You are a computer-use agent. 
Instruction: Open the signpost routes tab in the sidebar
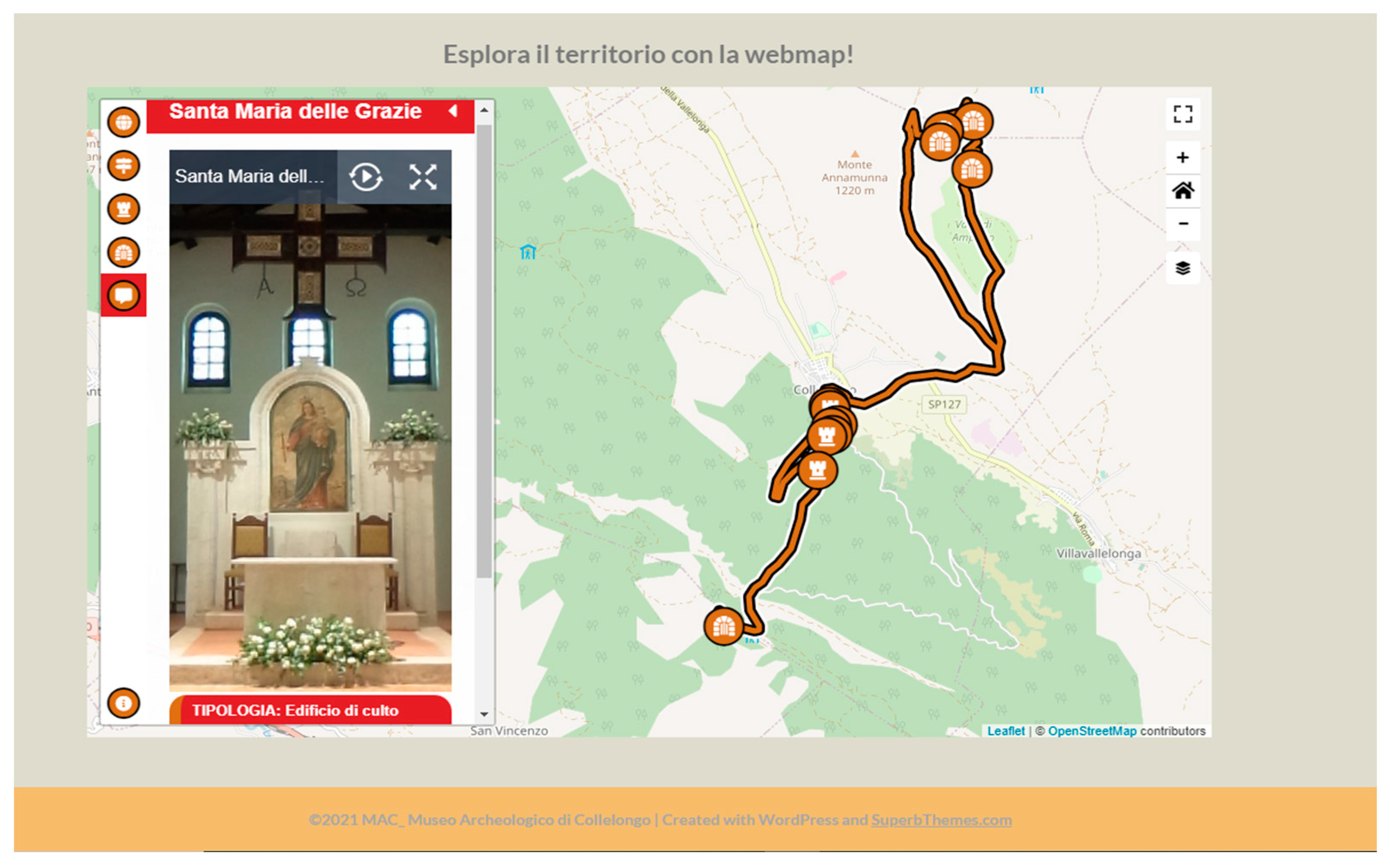pyautogui.click(x=123, y=166)
